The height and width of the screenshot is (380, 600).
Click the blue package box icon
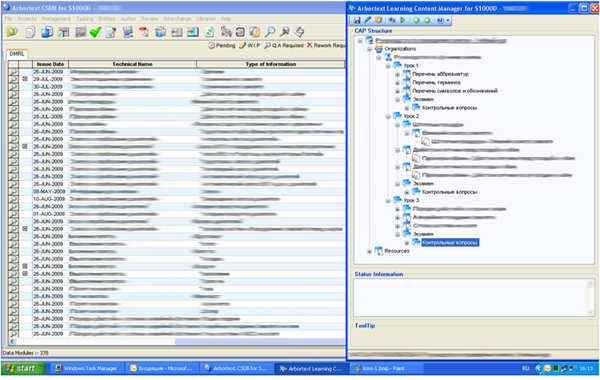(160, 32)
